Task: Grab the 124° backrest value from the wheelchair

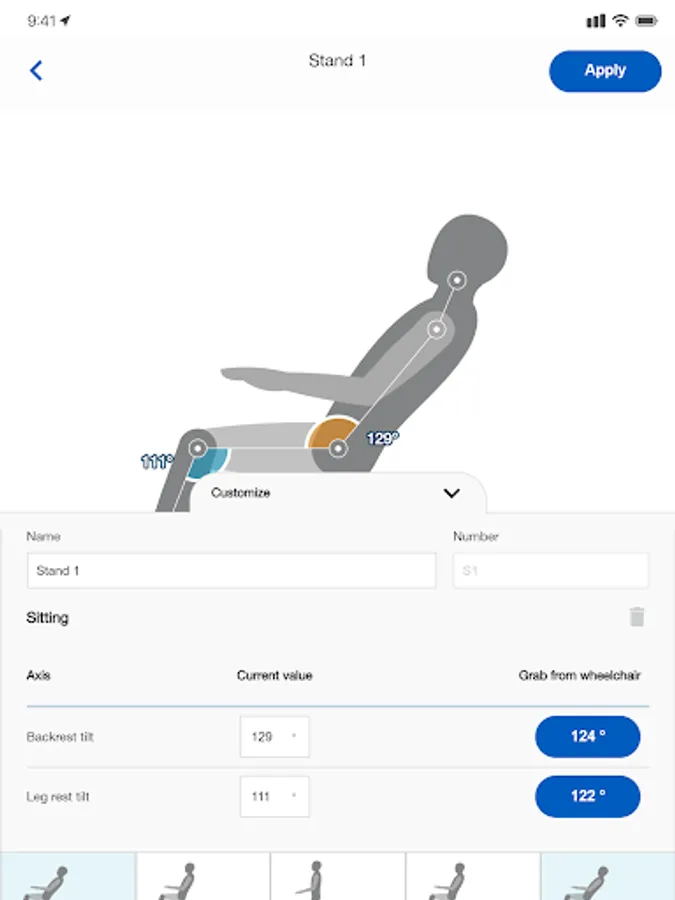Action: (588, 737)
